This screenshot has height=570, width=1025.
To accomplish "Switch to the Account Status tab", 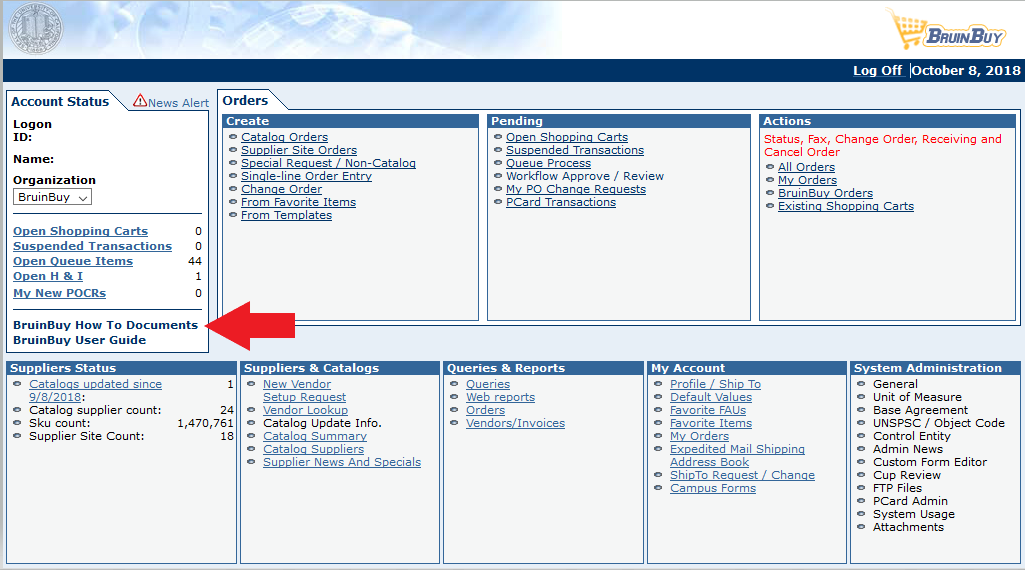I will [x=60, y=101].
